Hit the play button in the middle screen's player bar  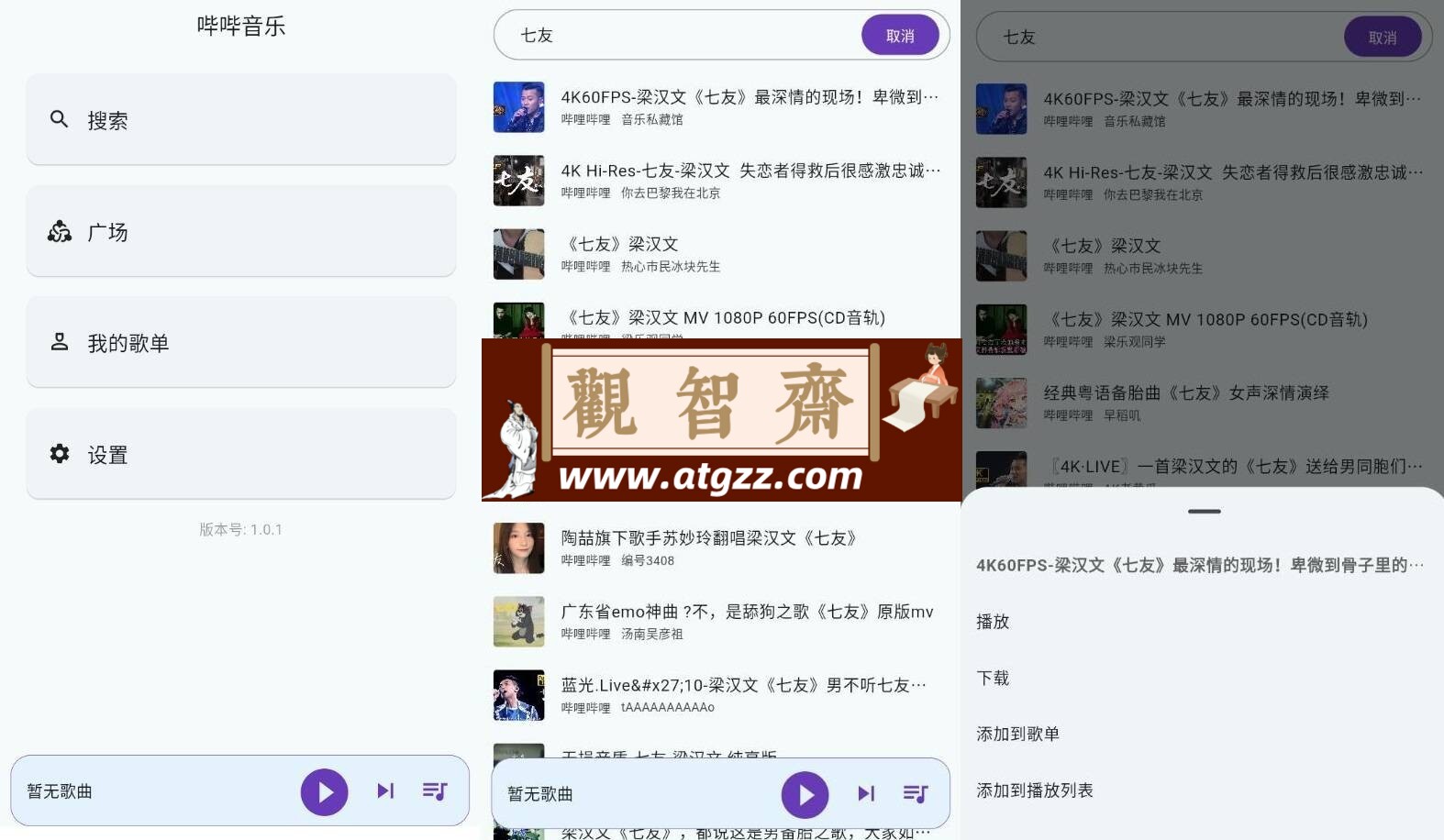click(x=805, y=794)
